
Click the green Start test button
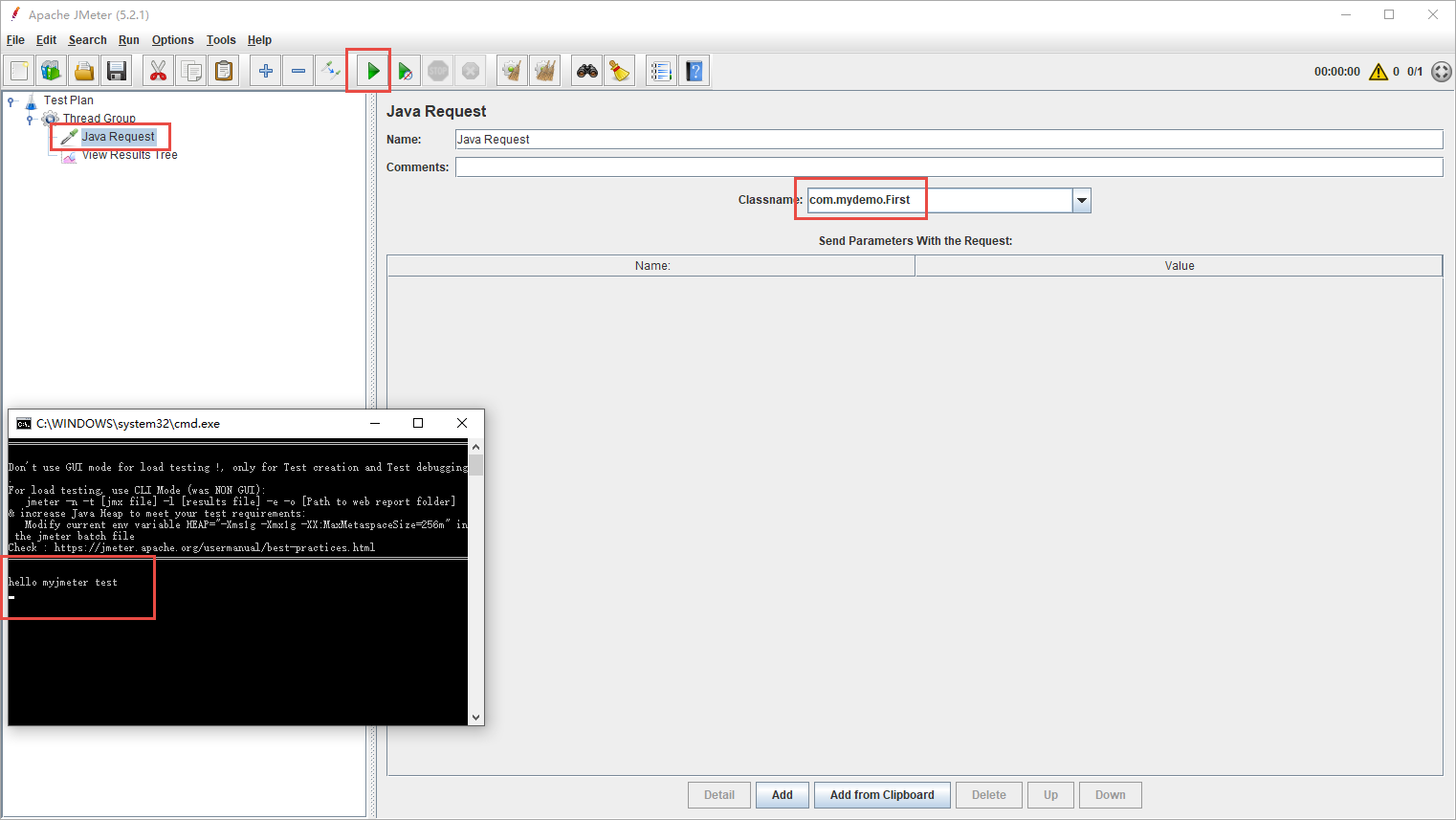(373, 71)
